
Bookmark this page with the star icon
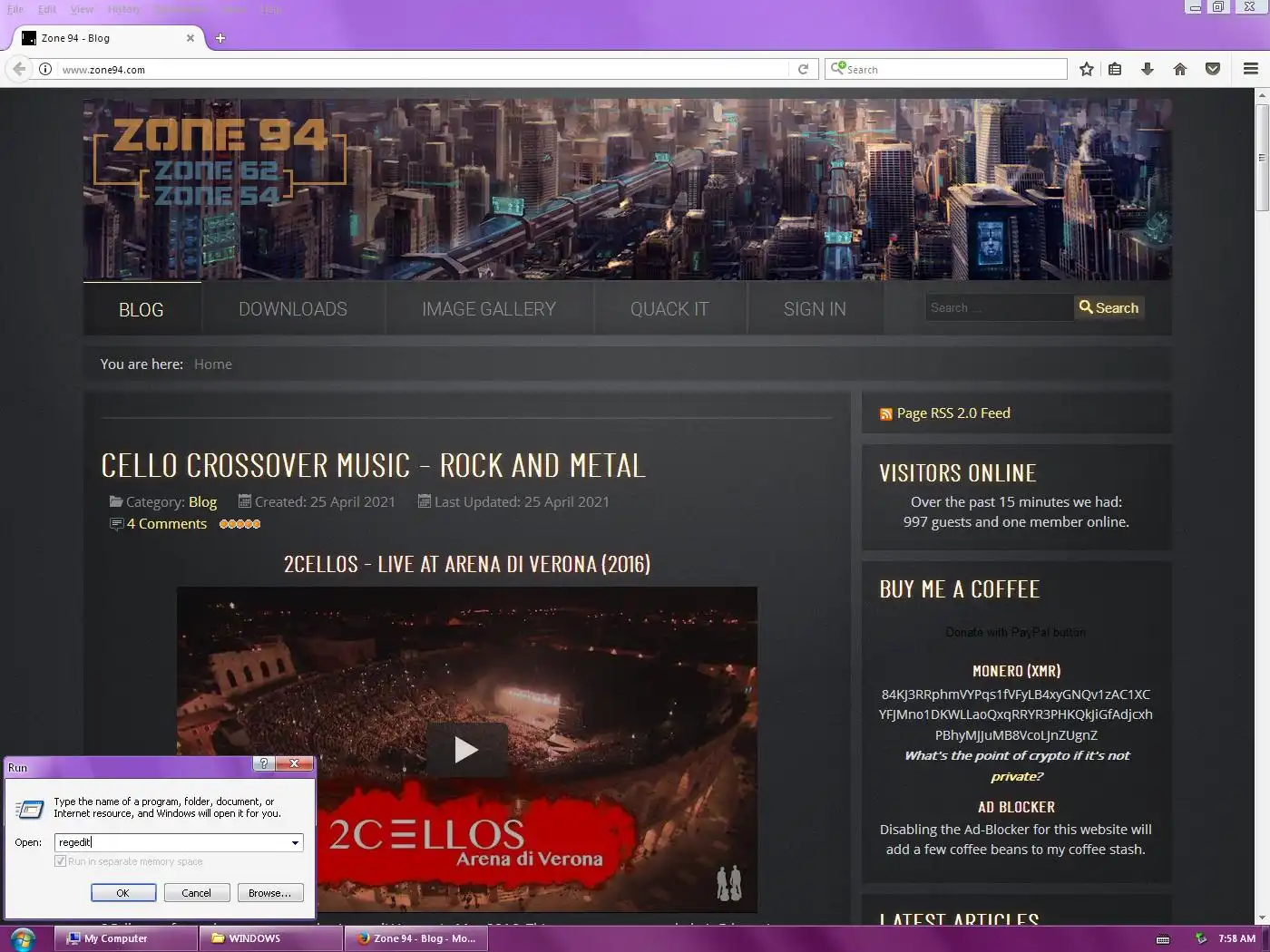click(x=1087, y=69)
